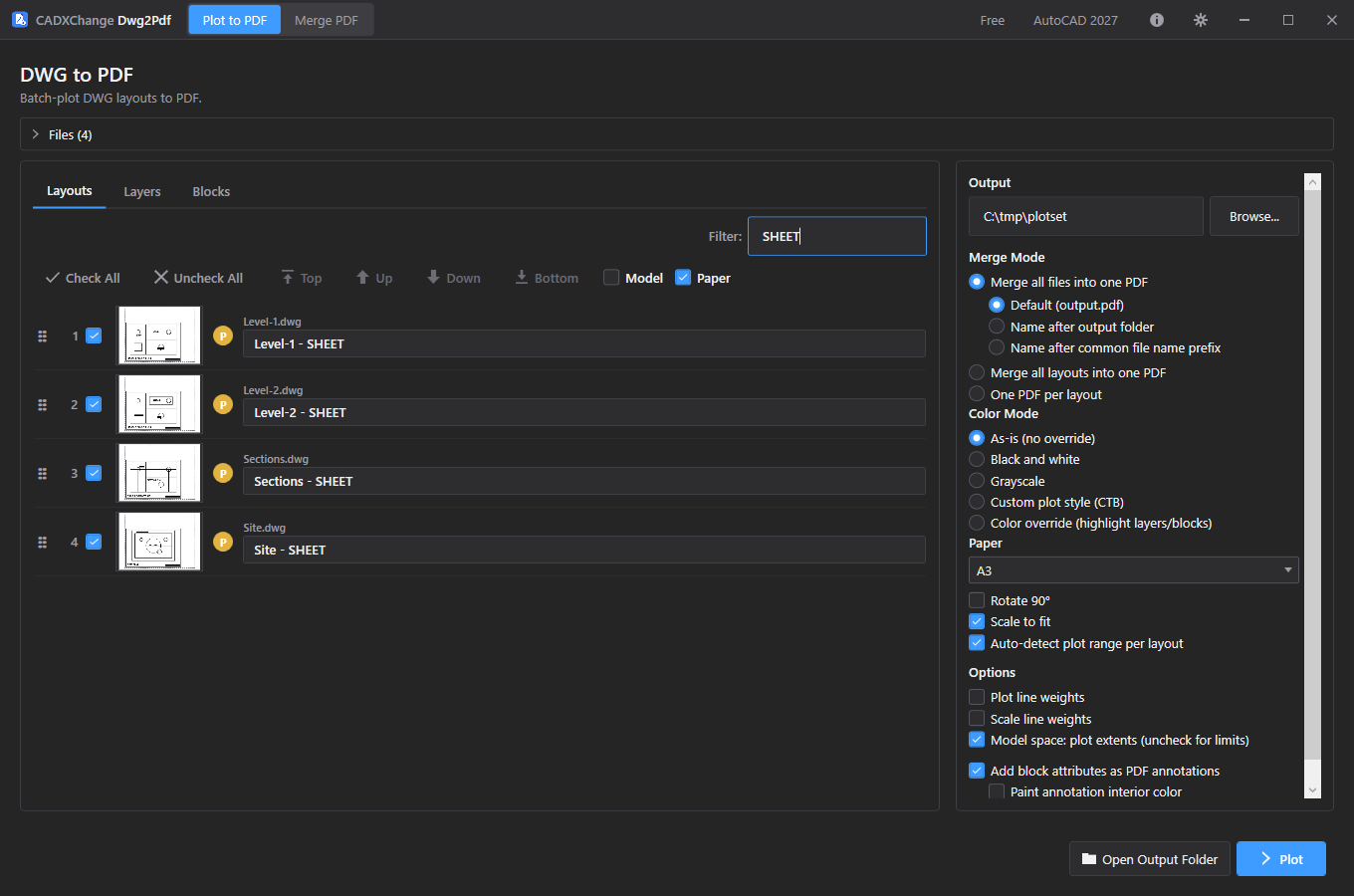Viewport: 1354px width, 896px height.
Task: Grab the drag handle for Level-2 row
Action: coord(43,405)
